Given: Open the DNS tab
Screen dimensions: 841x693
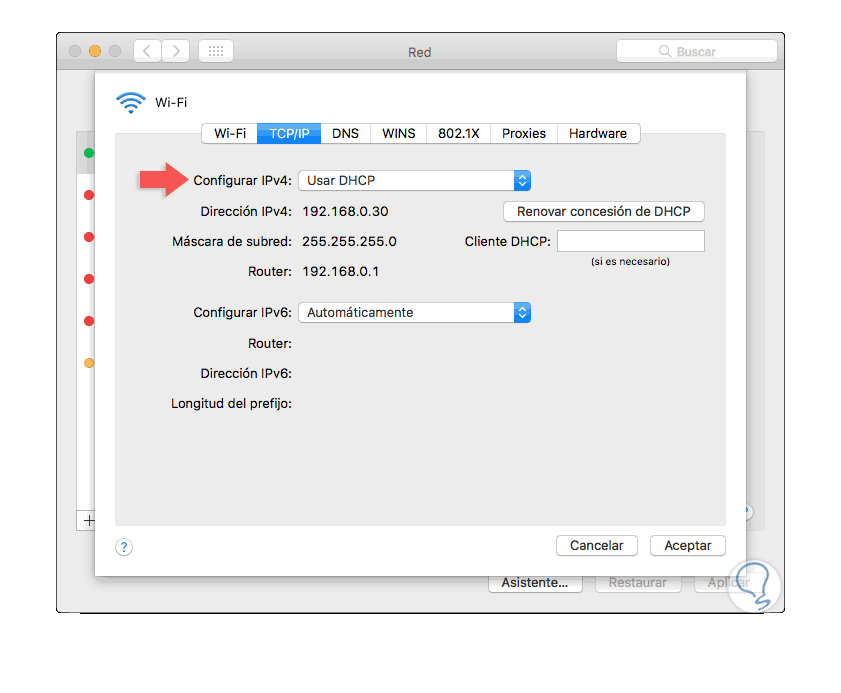Looking at the screenshot, I should click(345, 134).
